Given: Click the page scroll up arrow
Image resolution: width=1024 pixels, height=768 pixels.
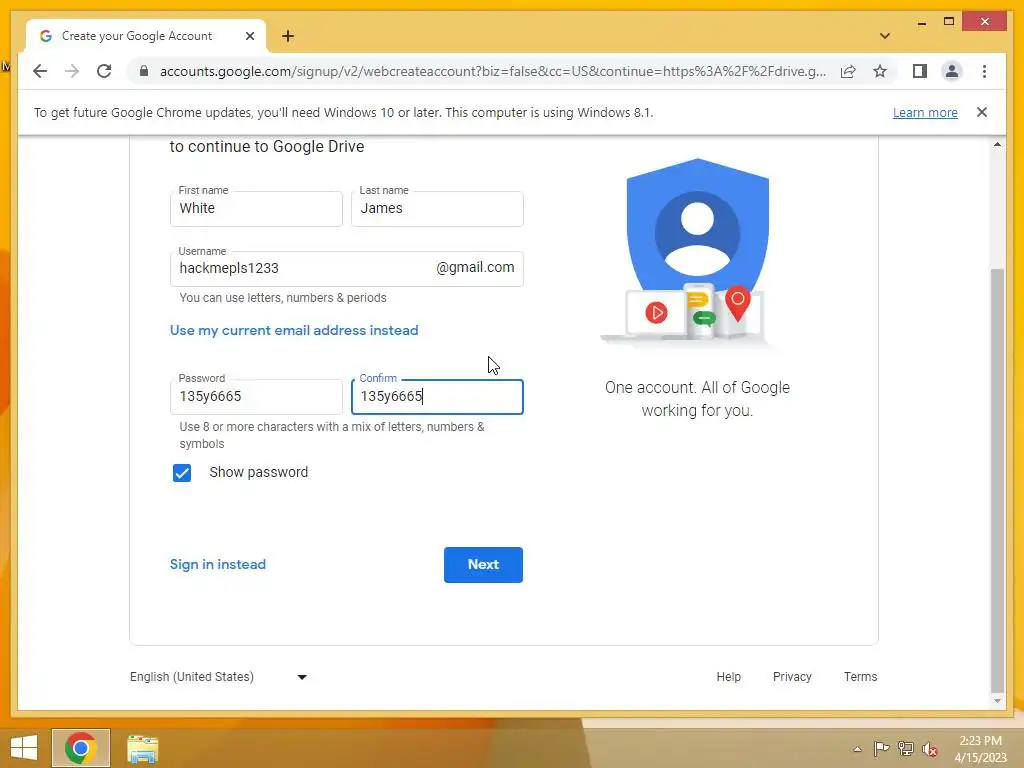Looking at the screenshot, I should (997, 144).
